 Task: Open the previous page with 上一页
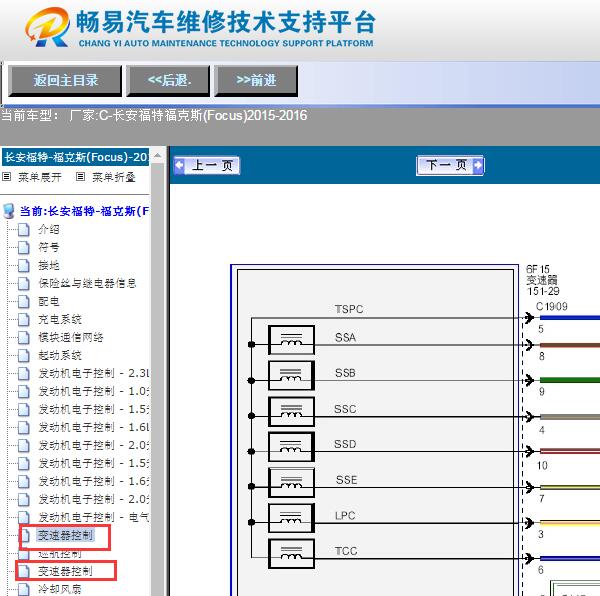[x=207, y=166]
